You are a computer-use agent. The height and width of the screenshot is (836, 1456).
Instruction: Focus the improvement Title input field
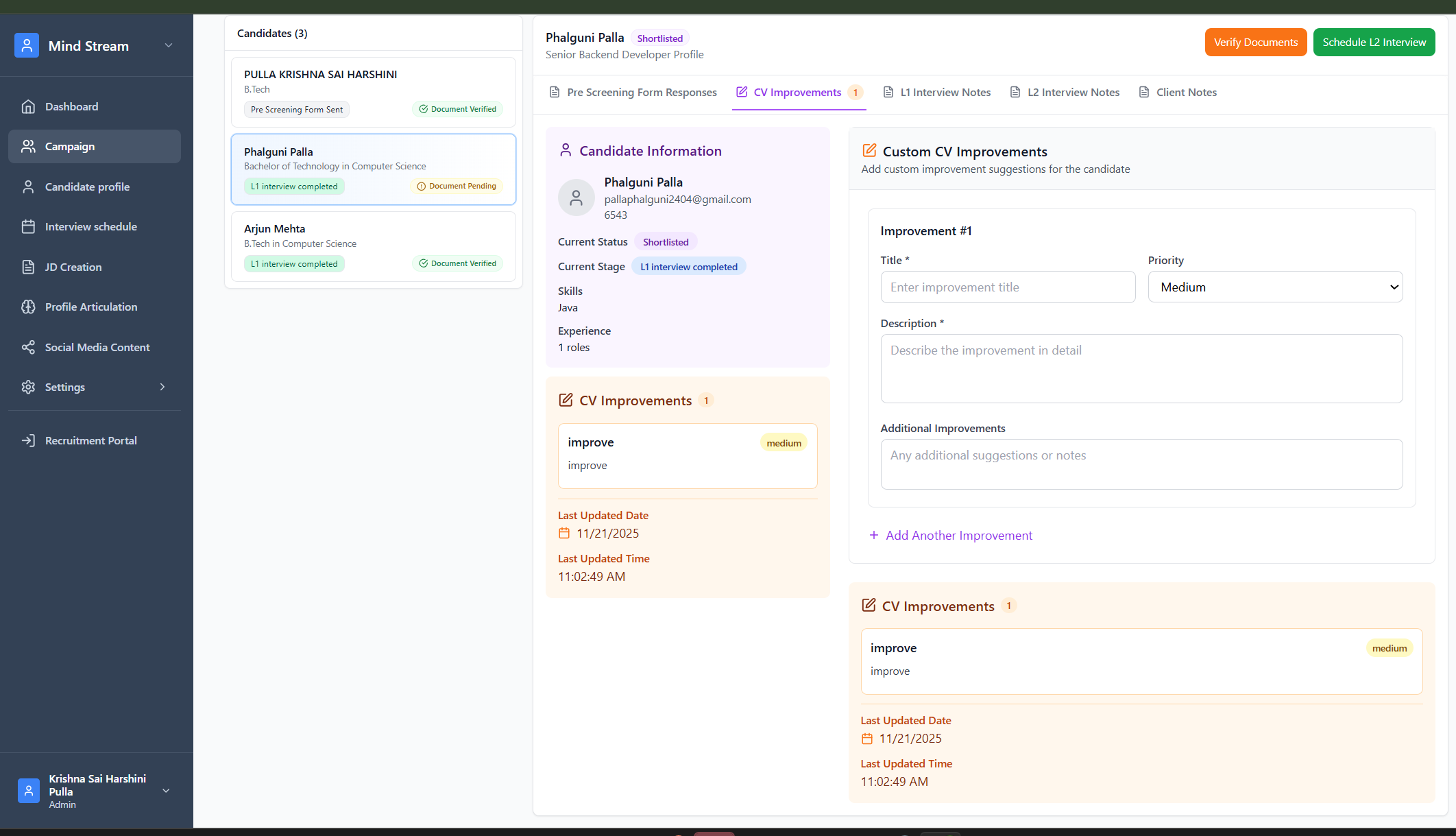(1008, 287)
